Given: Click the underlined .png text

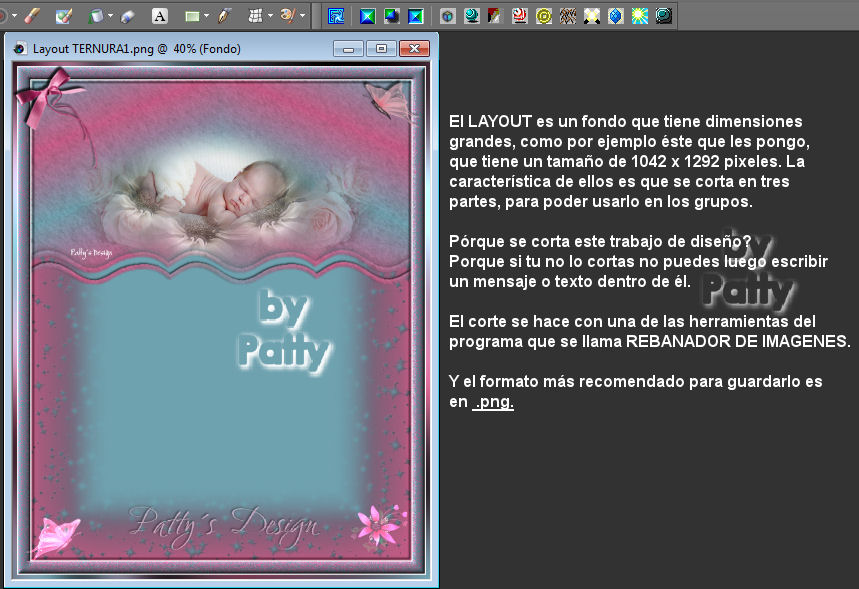Looking at the screenshot, I should tap(493, 402).
